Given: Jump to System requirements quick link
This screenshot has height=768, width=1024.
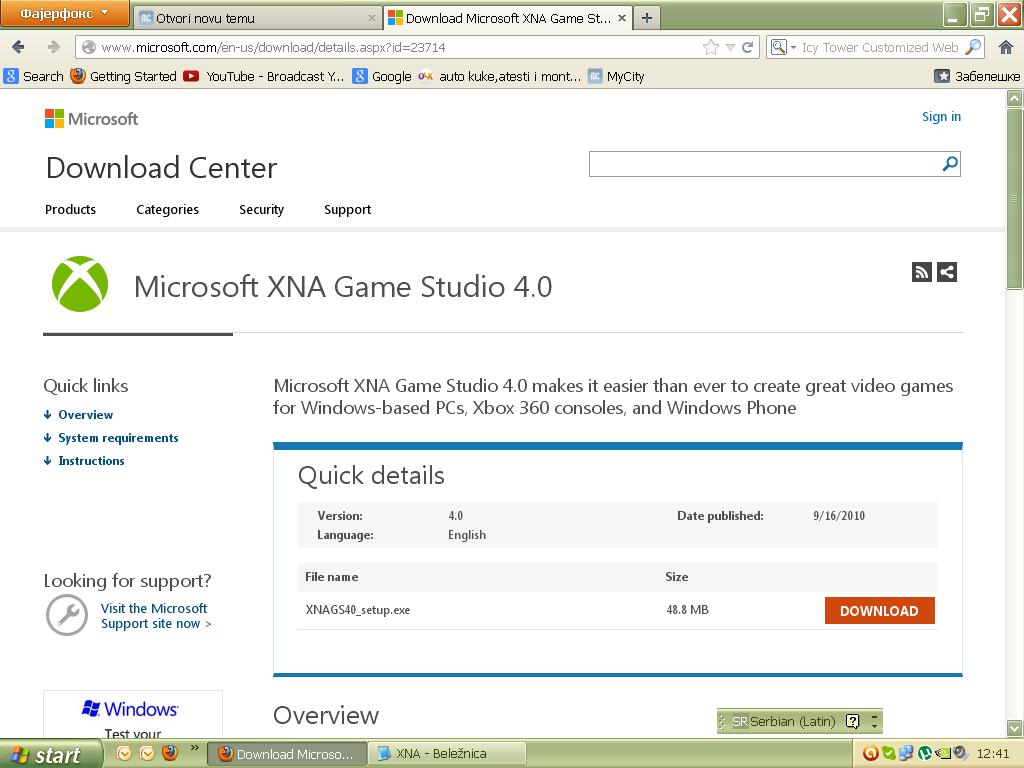Looking at the screenshot, I should point(118,438).
